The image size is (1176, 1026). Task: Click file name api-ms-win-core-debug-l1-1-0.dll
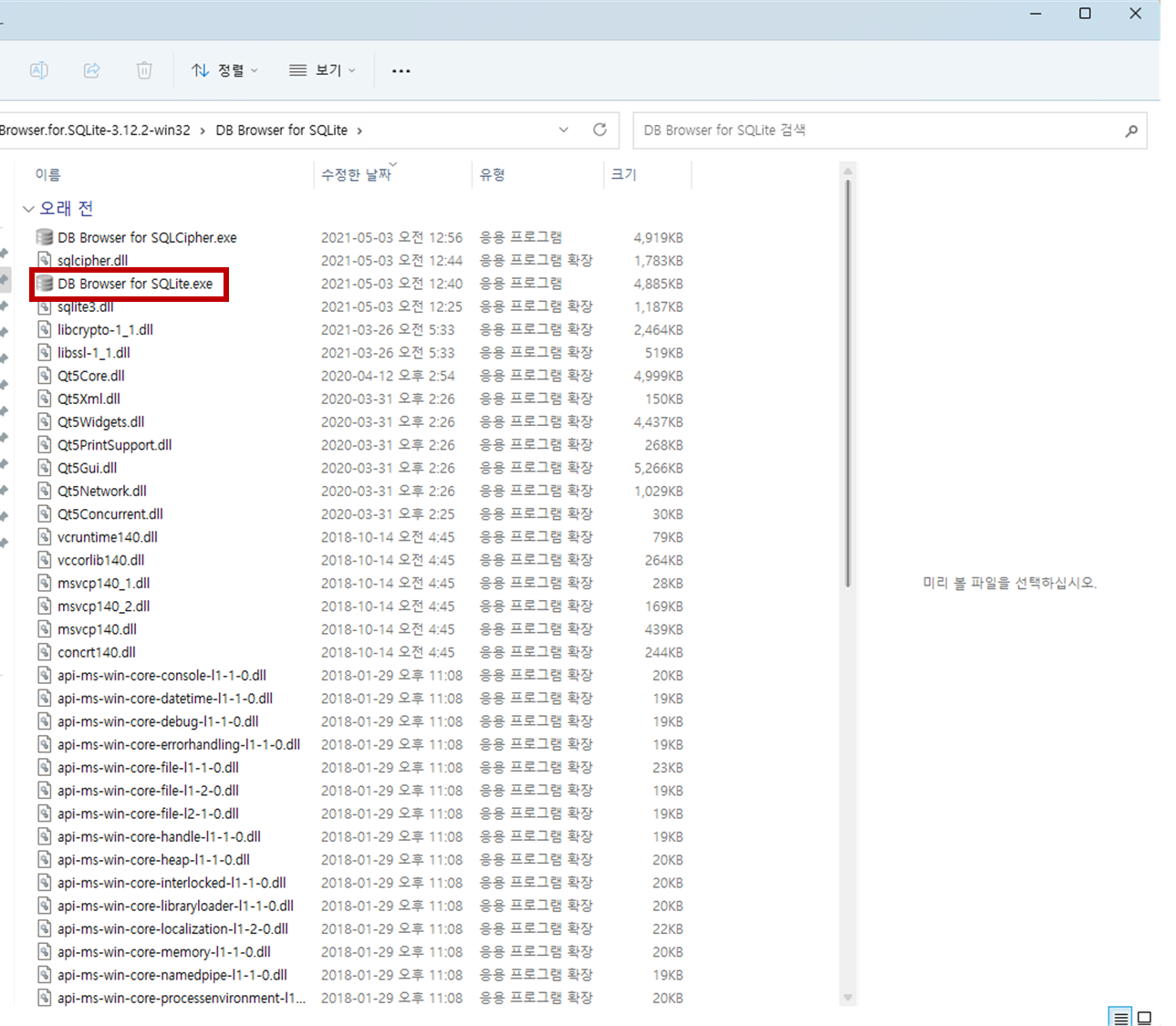[x=158, y=721]
